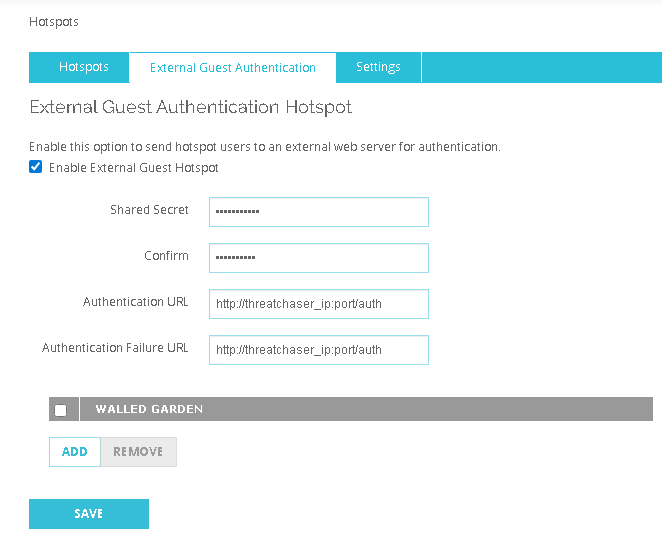Tick the Walled Garden header checkbox
662x556 pixels.
click(61, 410)
